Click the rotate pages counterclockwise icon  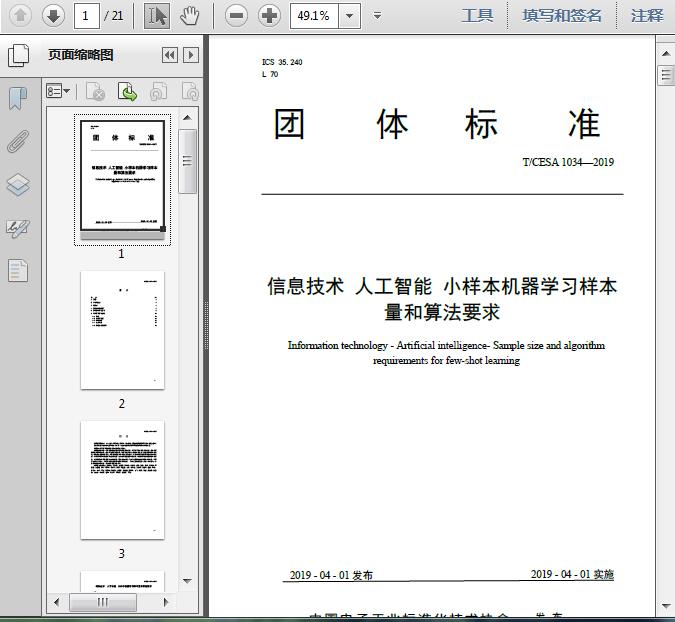point(158,92)
